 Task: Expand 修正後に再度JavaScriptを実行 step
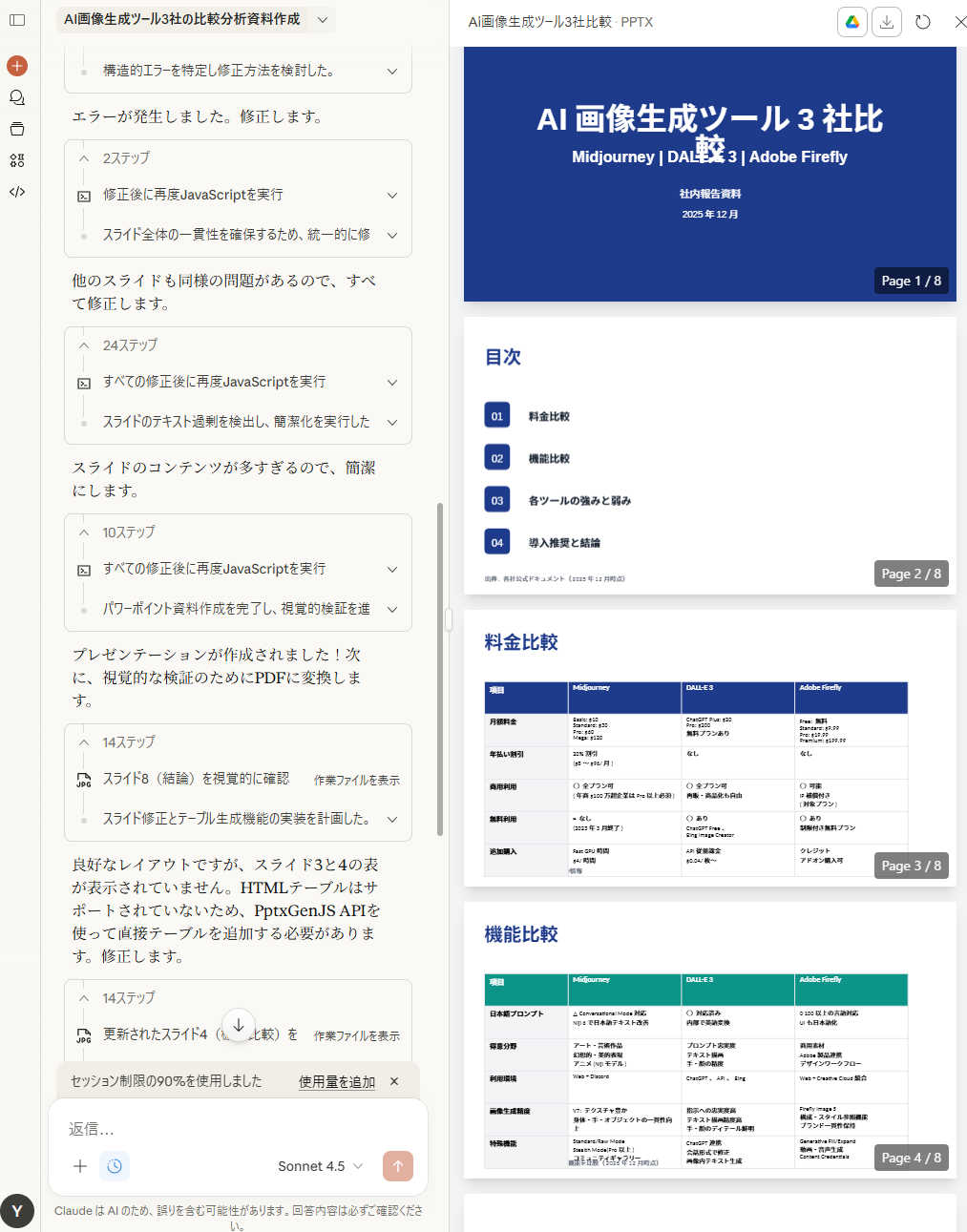click(392, 196)
